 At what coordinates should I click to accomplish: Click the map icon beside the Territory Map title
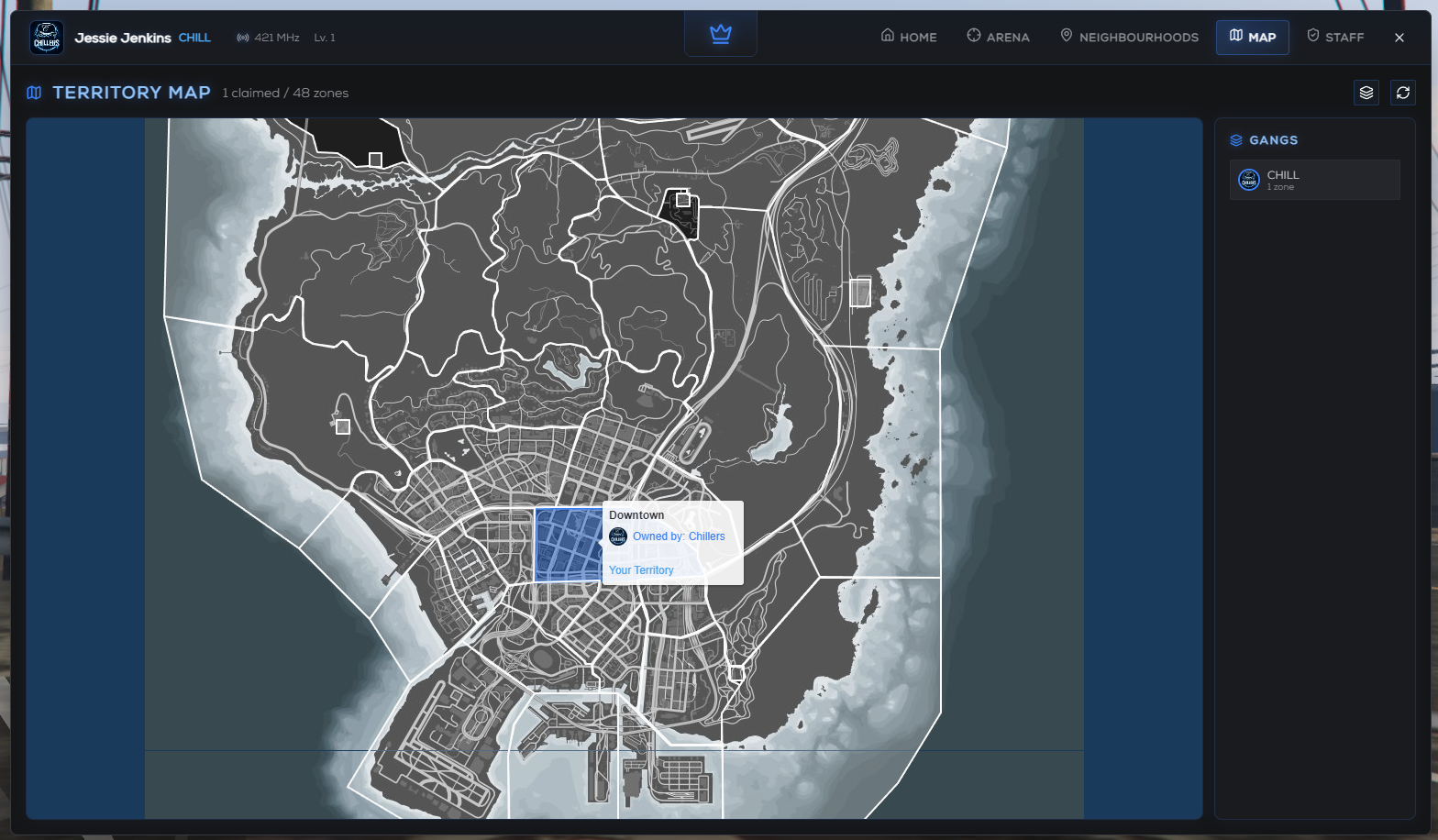click(34, 93)
